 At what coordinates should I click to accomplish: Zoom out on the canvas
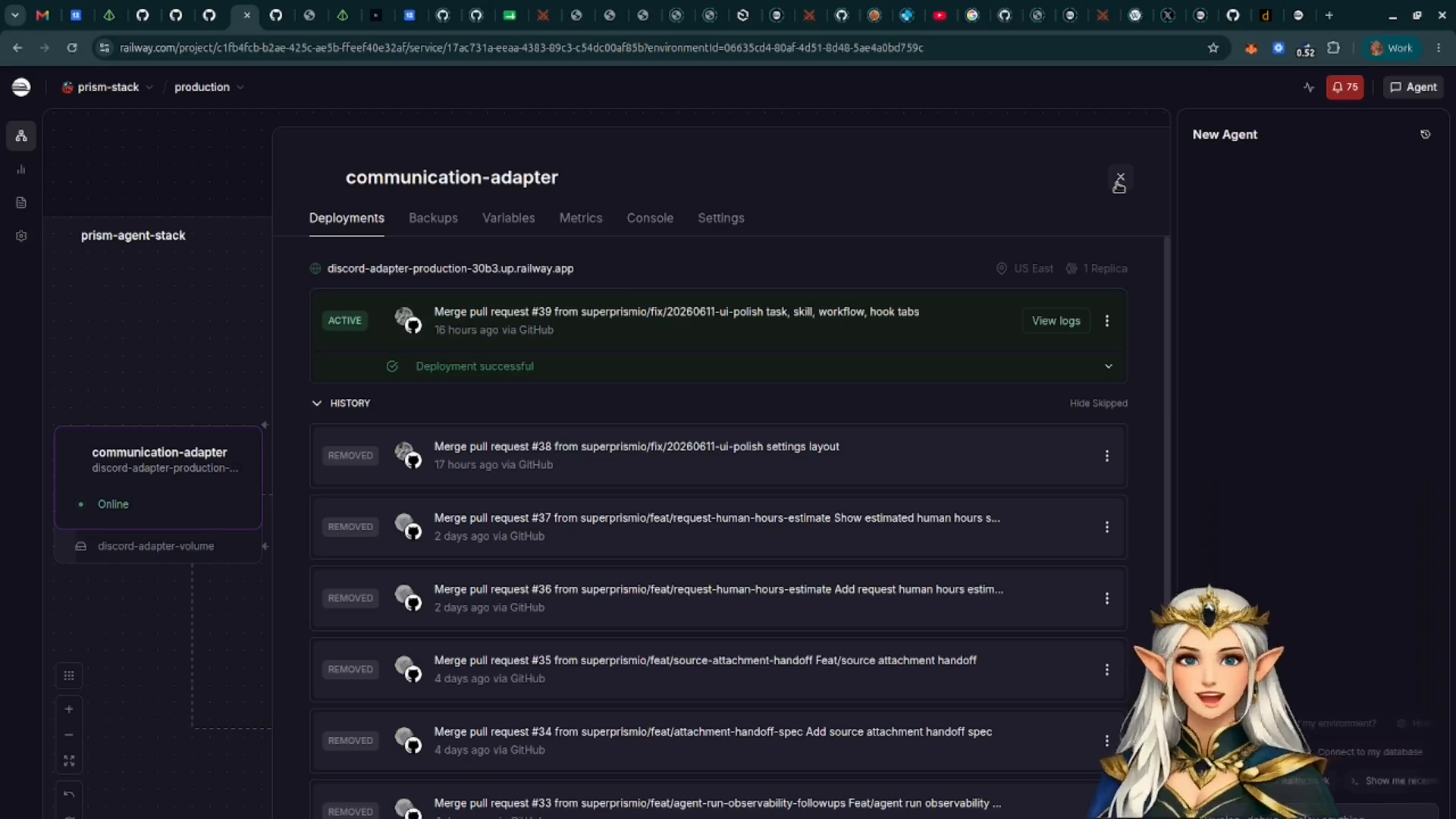(69, 735)
